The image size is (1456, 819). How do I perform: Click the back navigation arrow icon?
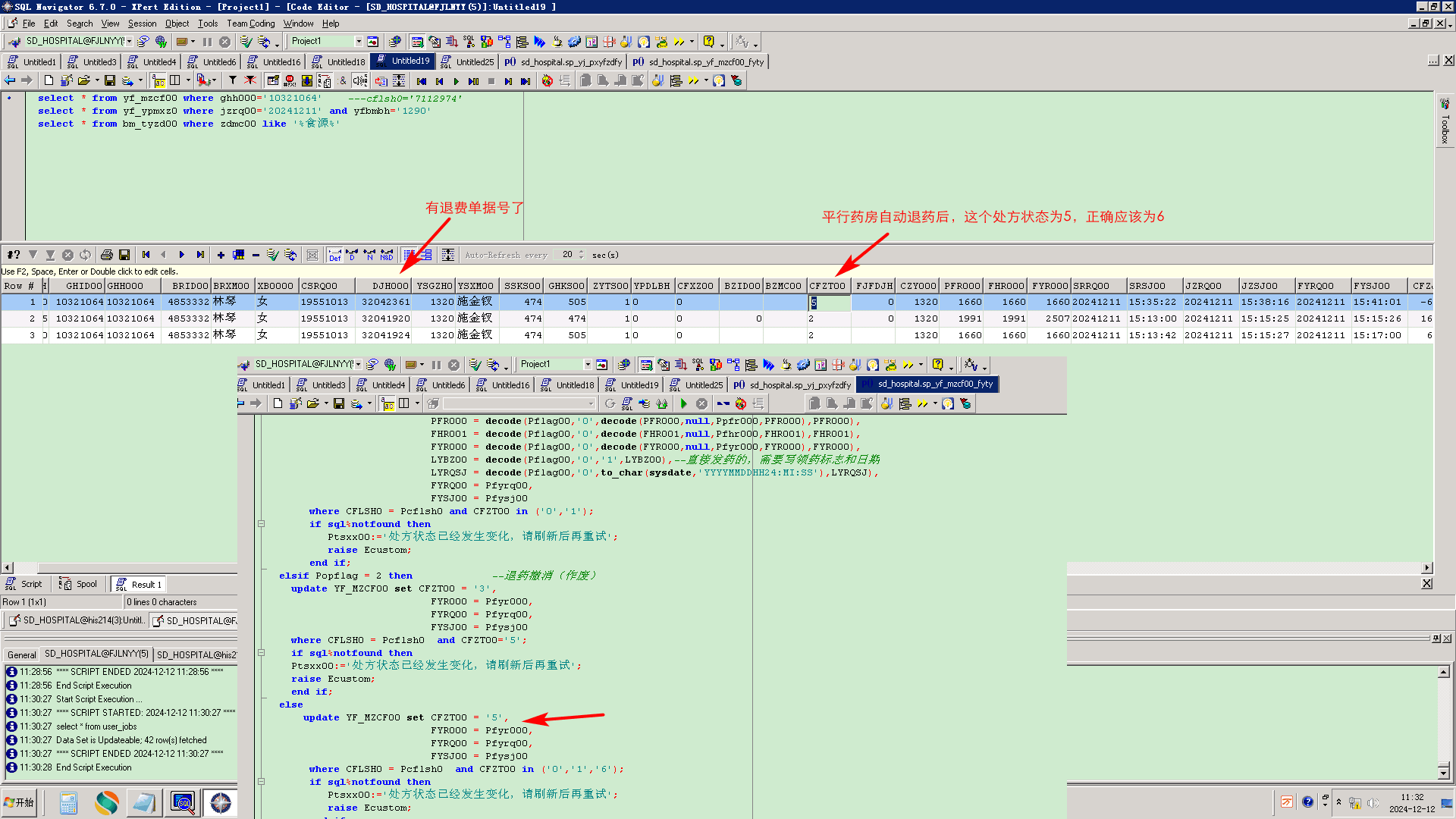click(x=10, y=80)
